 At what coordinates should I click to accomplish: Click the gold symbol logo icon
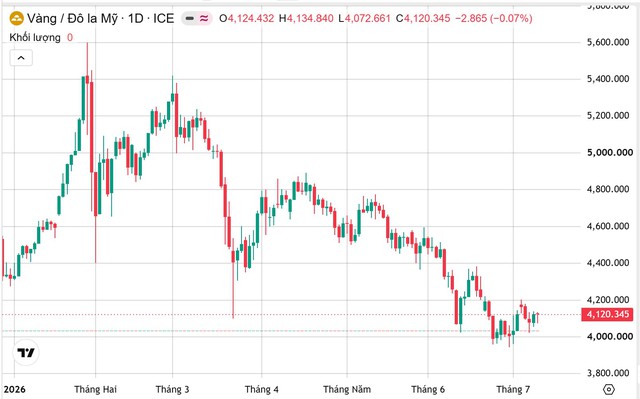click(x=16, y=18)
